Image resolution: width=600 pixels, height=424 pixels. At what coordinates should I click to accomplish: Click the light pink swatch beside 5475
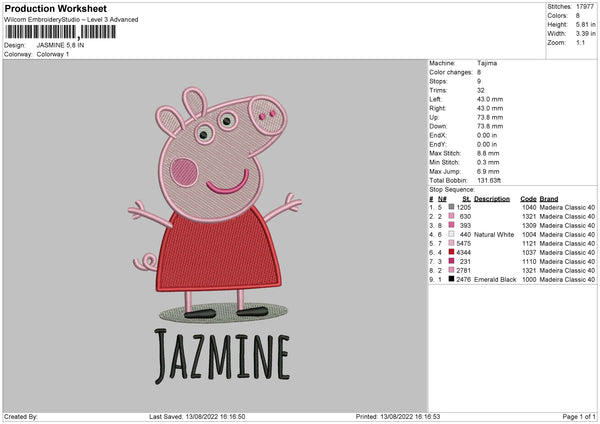452,243
